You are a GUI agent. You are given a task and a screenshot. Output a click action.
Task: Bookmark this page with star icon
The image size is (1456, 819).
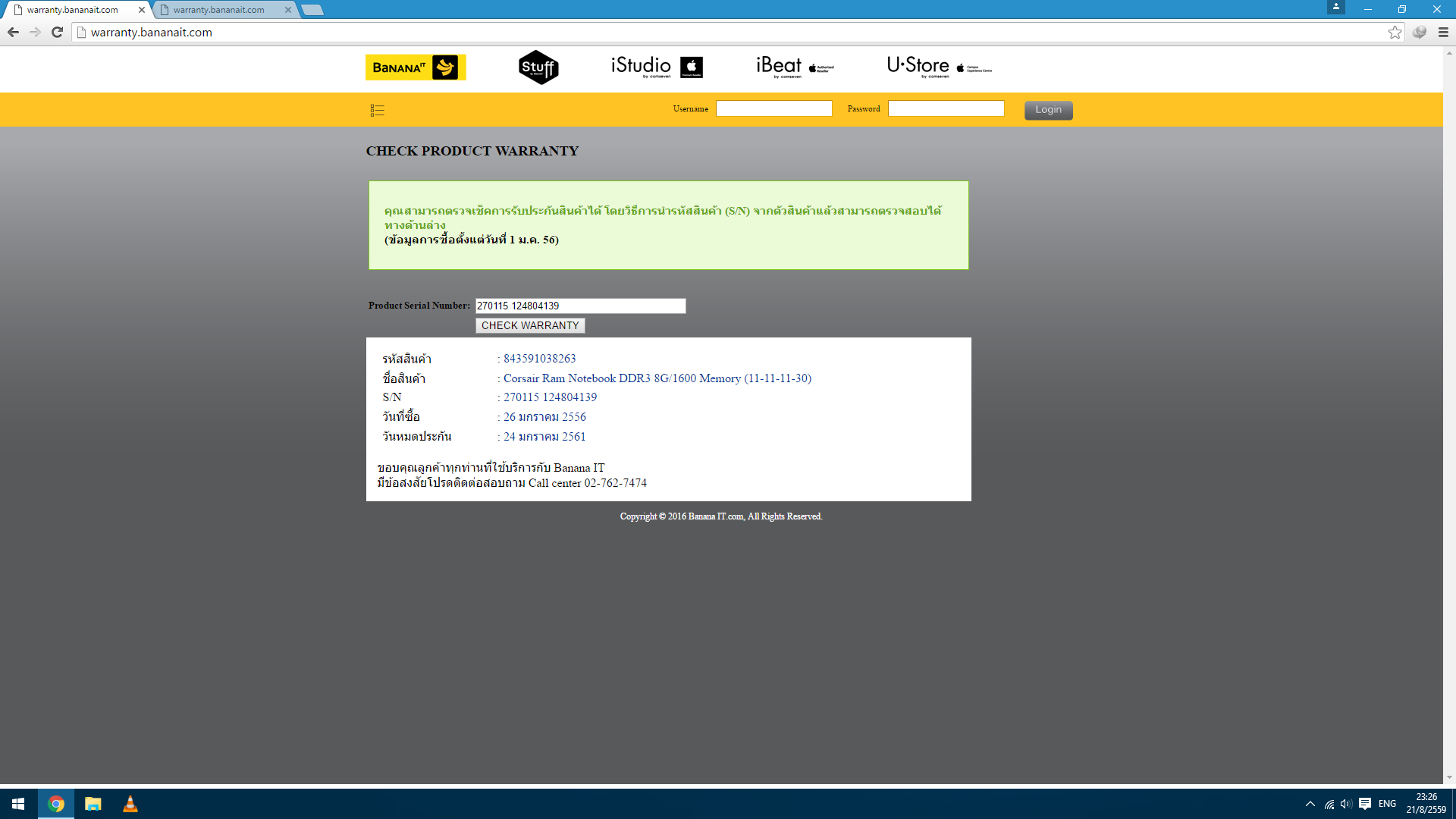tap(1395, 32)
